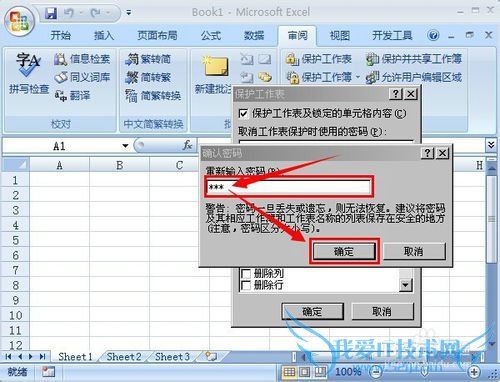Undo last action in quick access toolbar

point(69,13)
